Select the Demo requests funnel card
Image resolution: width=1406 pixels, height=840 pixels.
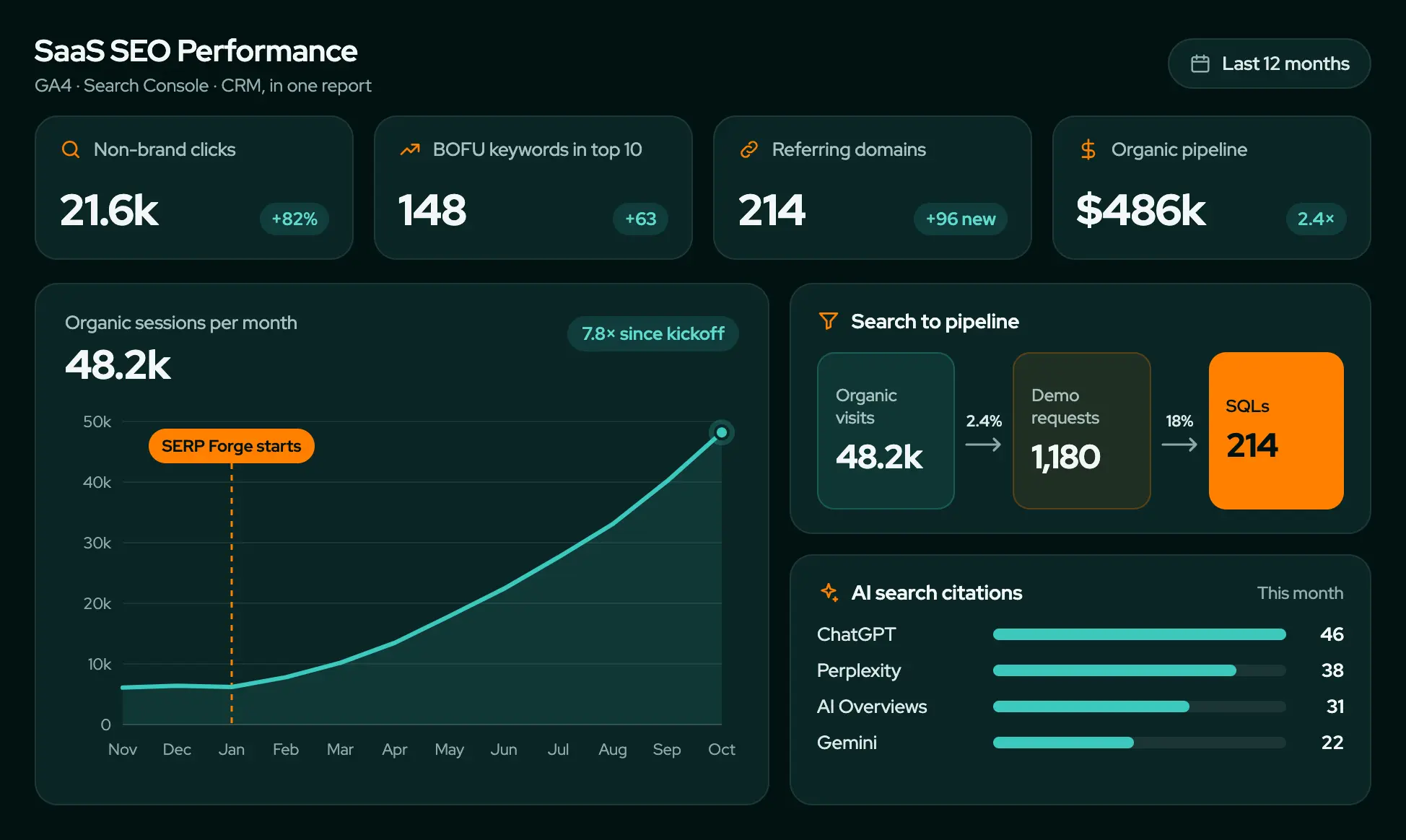tap(1081, 431)
